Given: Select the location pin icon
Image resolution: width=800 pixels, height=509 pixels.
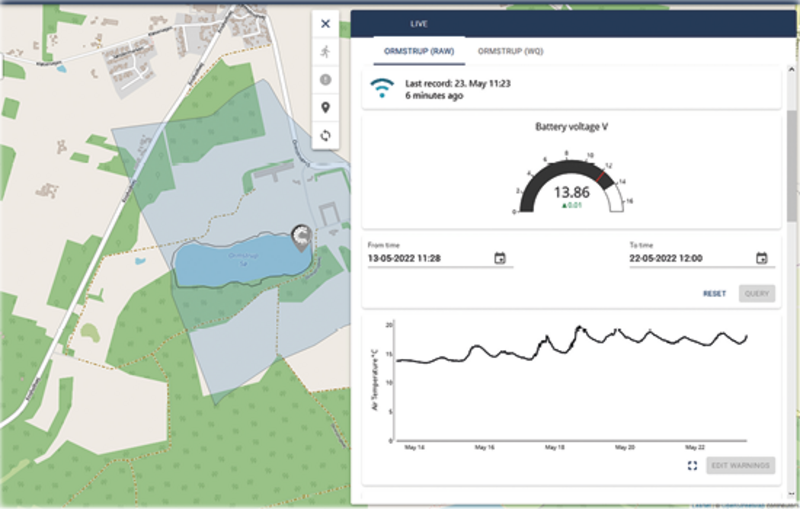Looking at the screenshot, I should tap(325, 107).
